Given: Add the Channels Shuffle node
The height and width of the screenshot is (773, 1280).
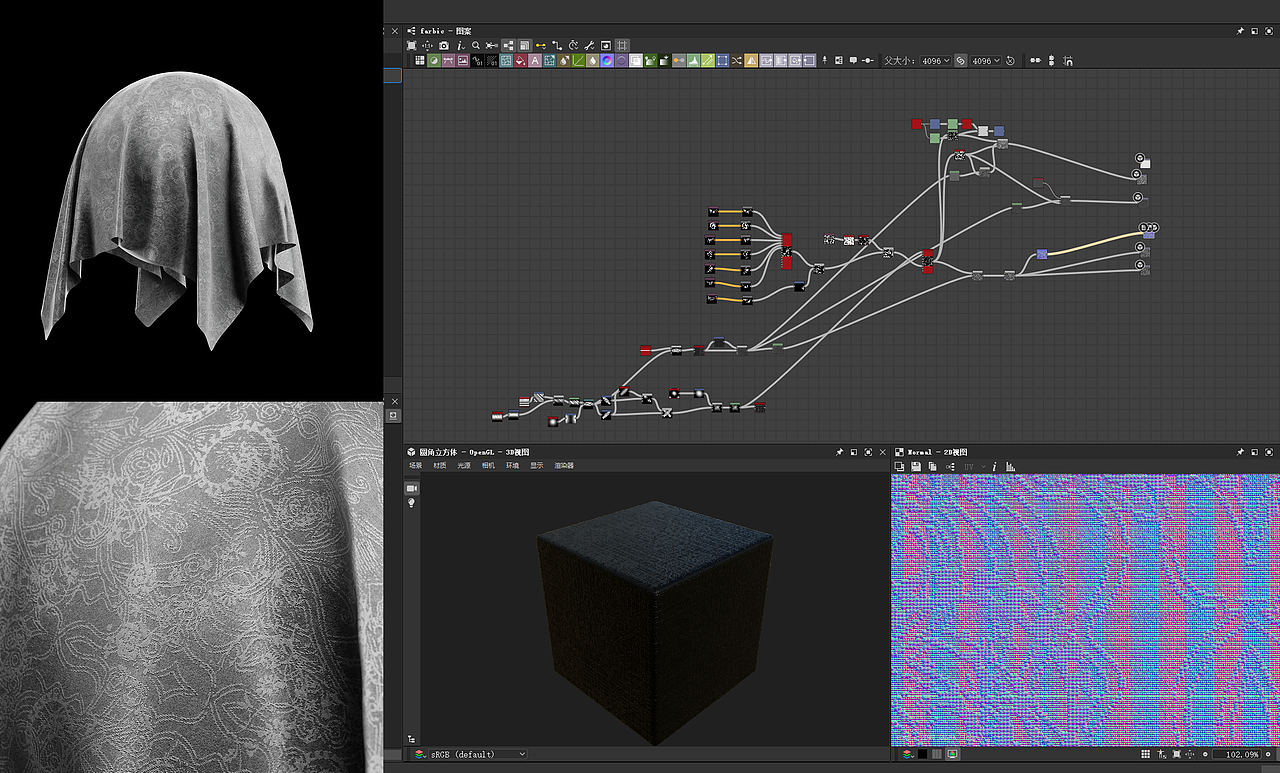Looking at the screenshot, I should [x=737, y=61].
